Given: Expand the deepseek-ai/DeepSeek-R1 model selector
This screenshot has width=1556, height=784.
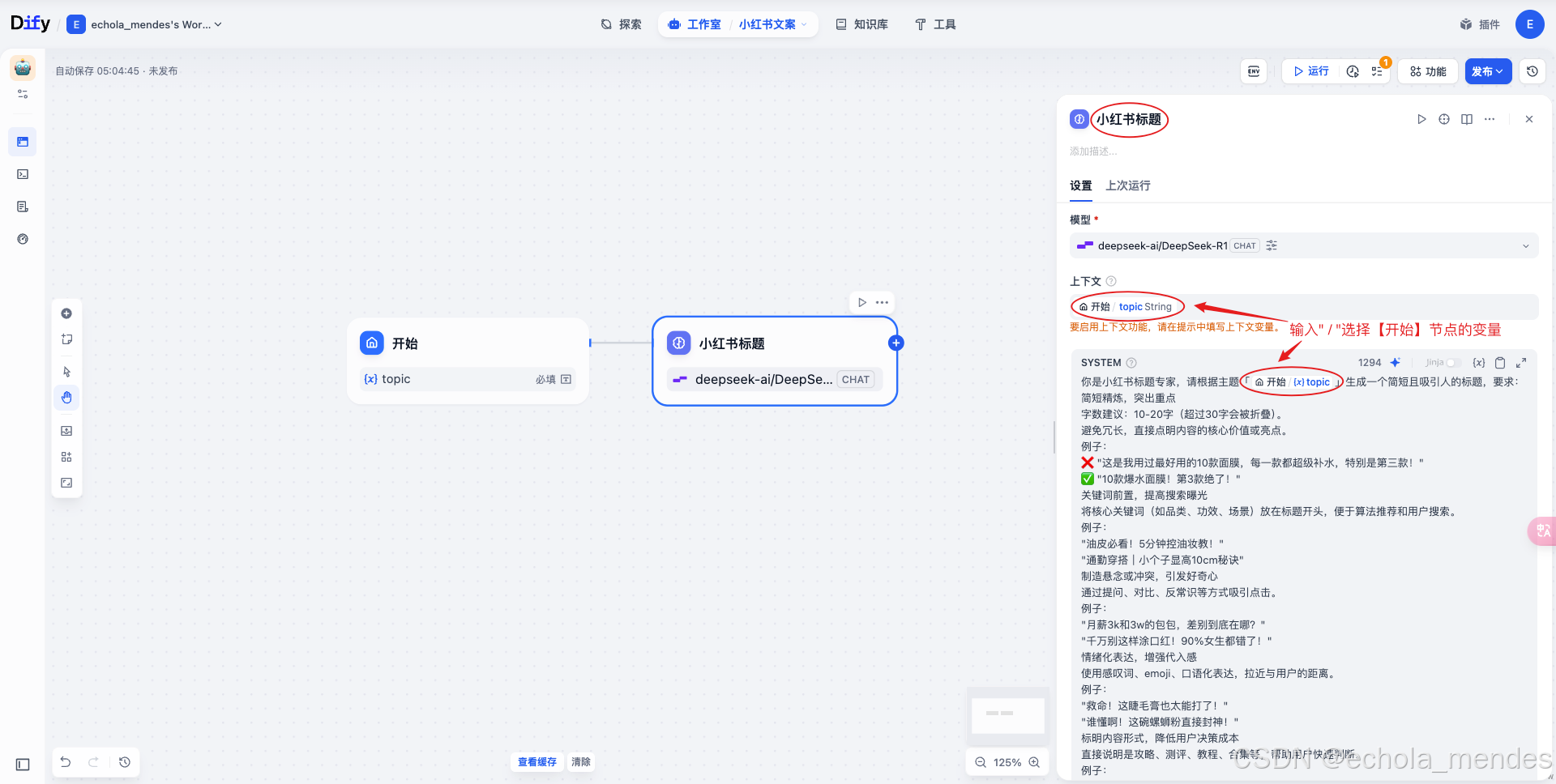Looking at the screenshot, I should coord(1303,245).
